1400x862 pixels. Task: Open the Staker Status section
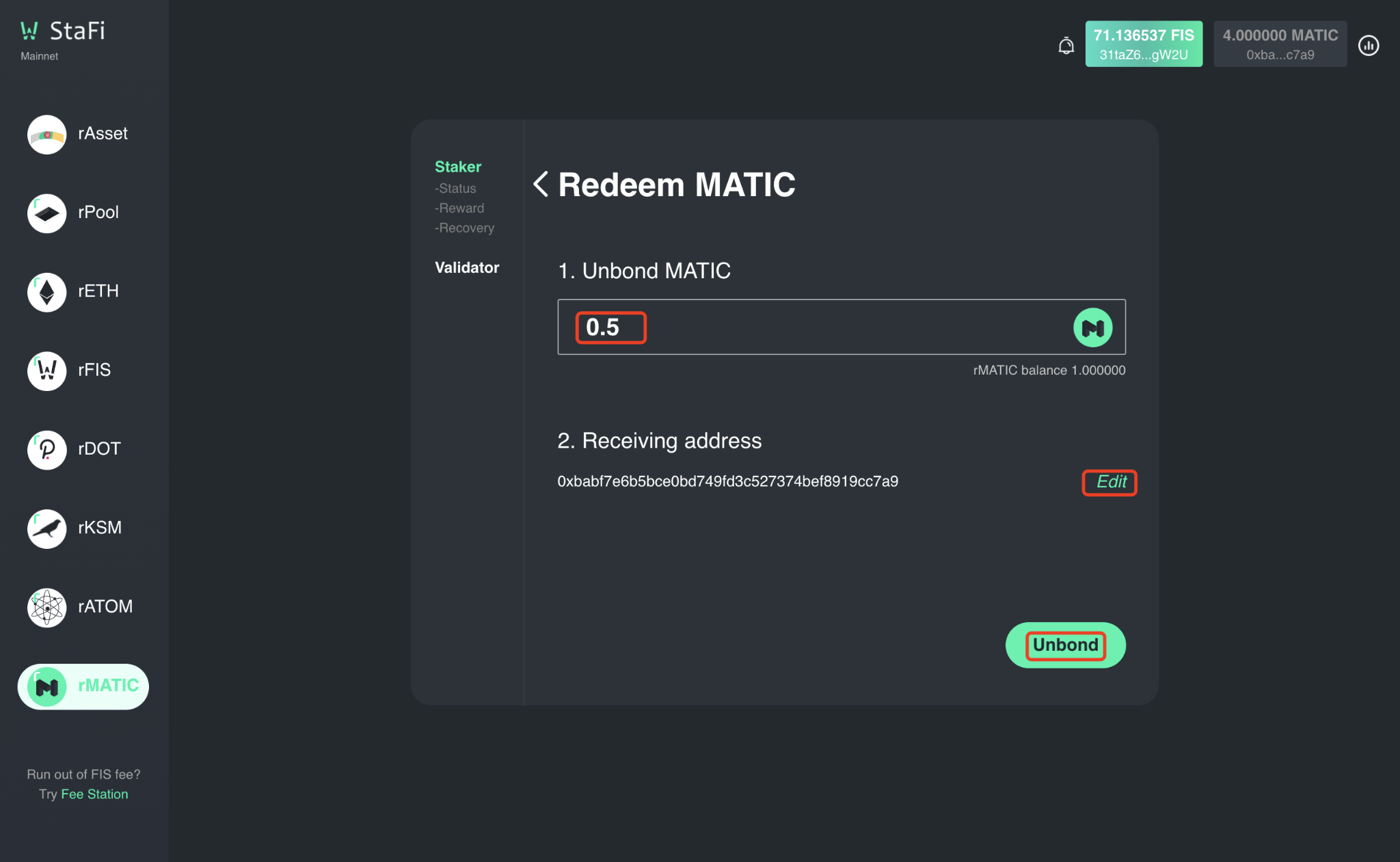tap(457, 188)
